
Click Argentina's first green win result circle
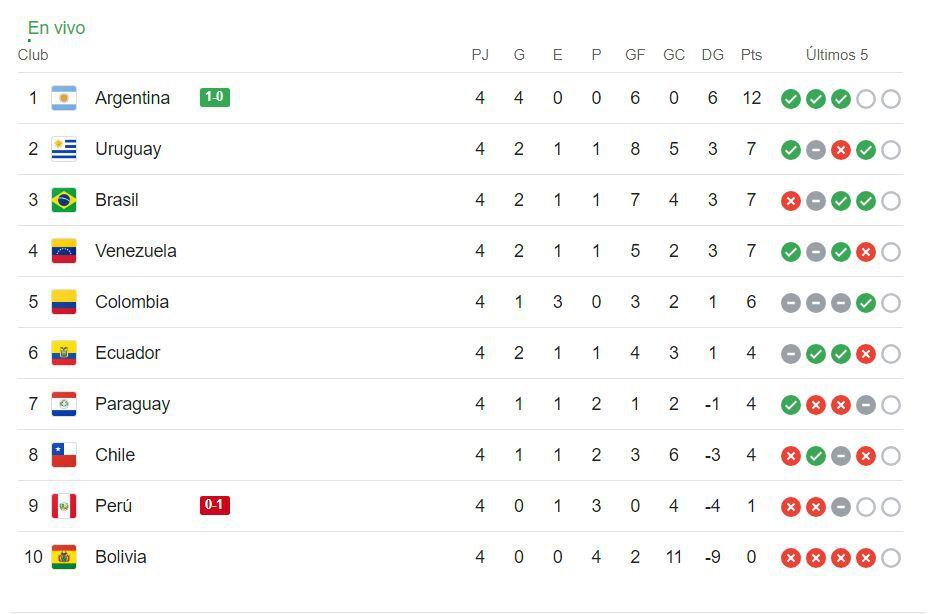pyautogui.click(x=791, y=99)
